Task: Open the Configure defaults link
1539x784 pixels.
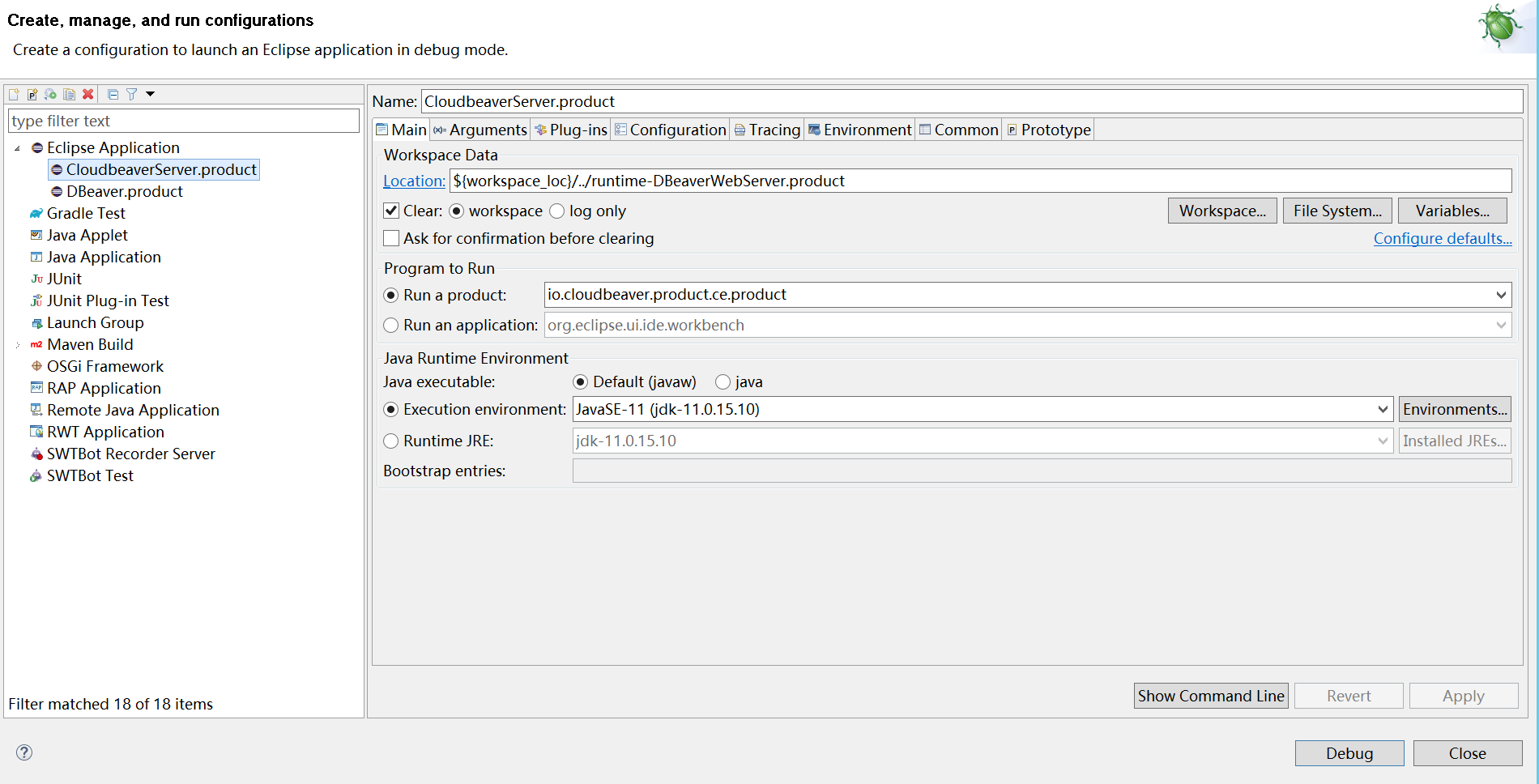Action: 1442,238
